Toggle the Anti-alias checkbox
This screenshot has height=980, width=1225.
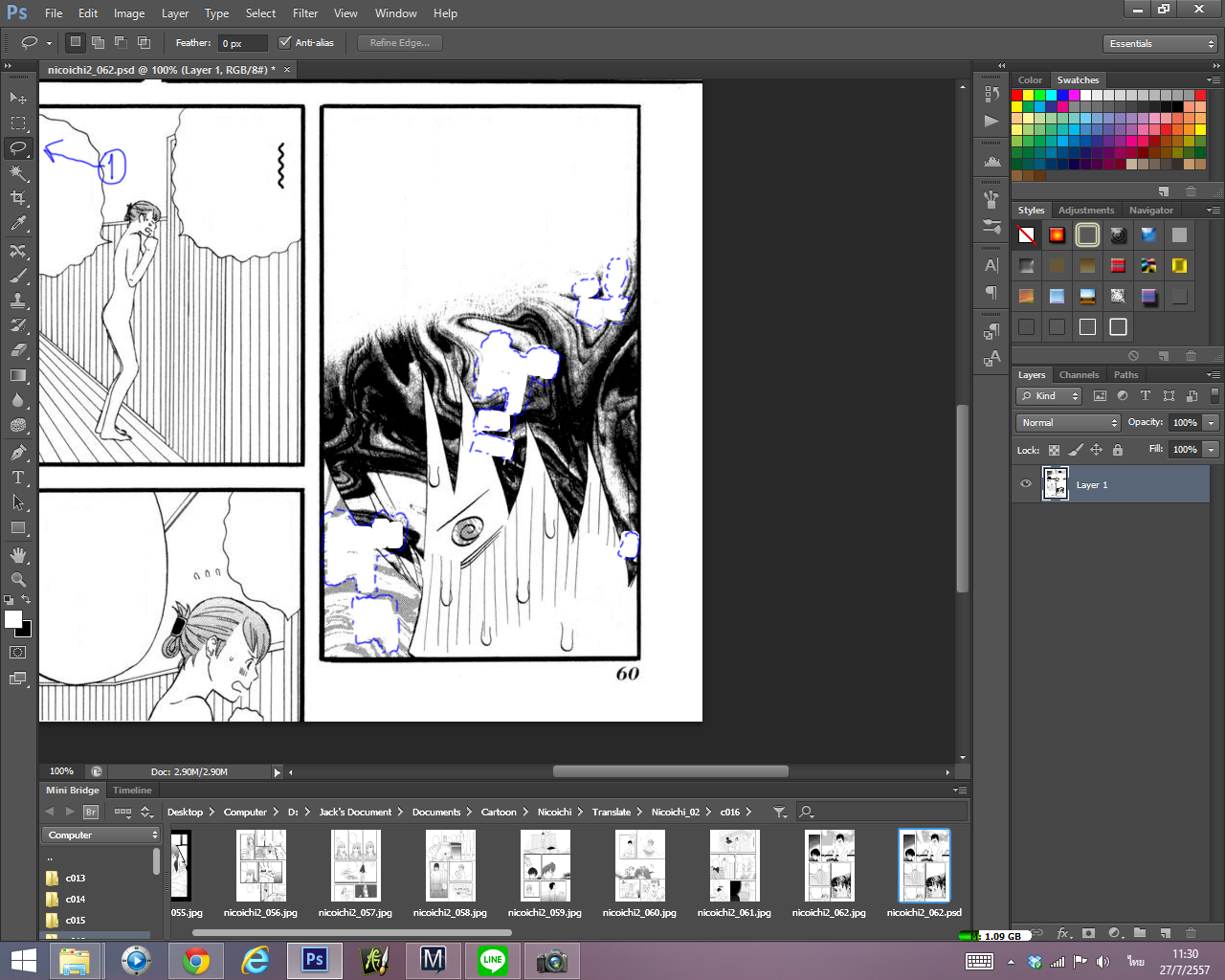click(x=284, y=42)
